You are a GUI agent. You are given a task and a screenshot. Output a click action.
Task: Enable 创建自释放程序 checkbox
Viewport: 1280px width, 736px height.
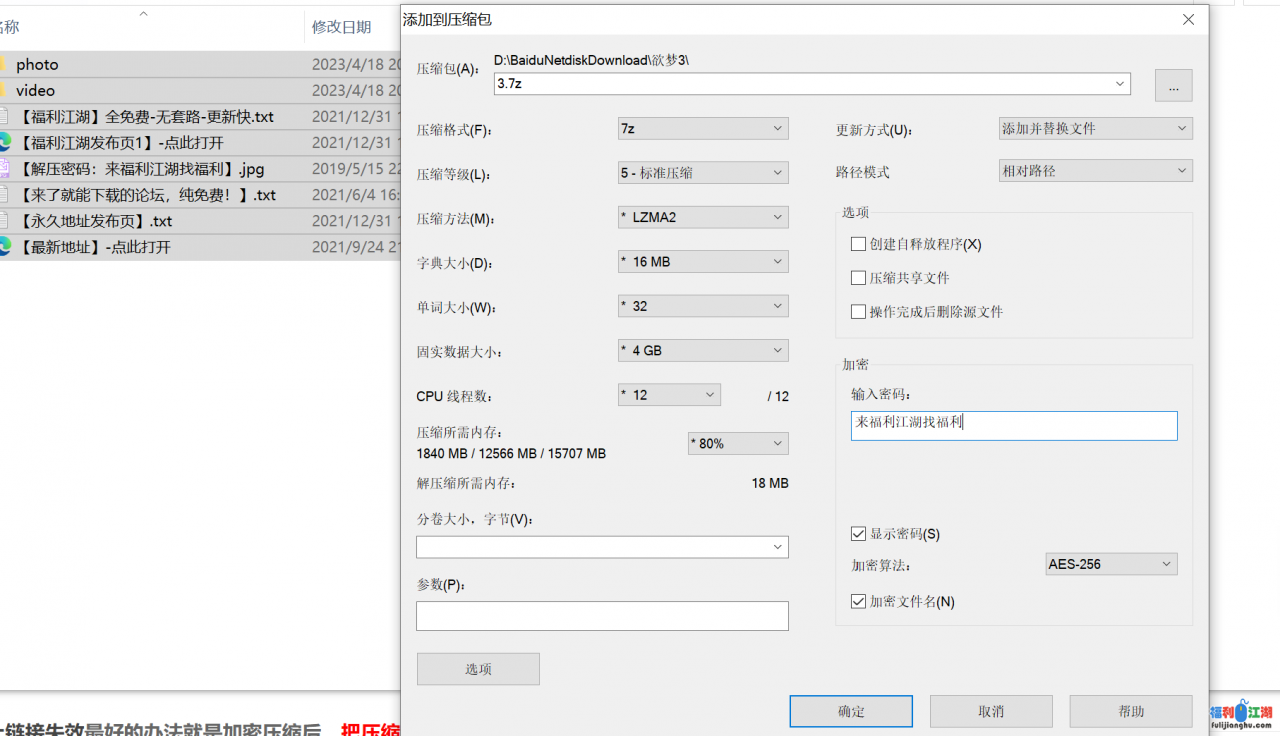click(858, 244)
